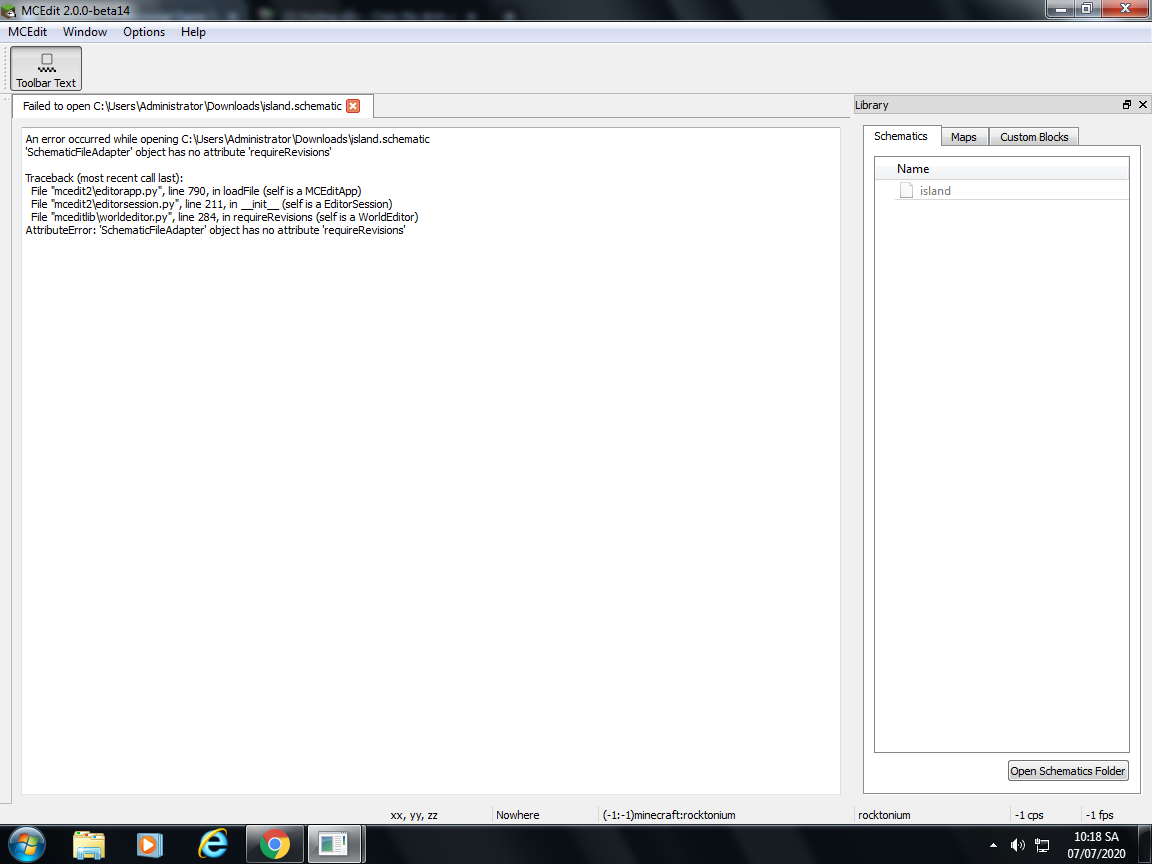1152x864 pixels.
Task: Click the MCEdit title bar app icon
Action: [x=9, y=10]
